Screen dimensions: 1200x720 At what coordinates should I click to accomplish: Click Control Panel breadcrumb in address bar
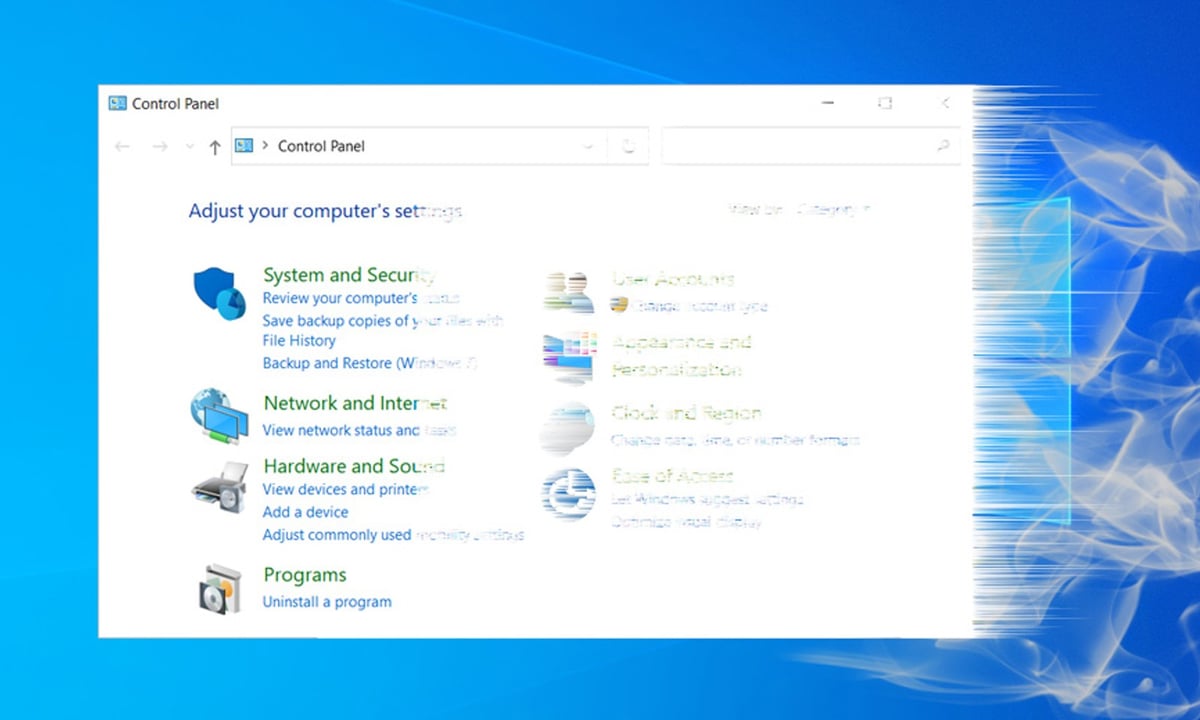(321, 146)
